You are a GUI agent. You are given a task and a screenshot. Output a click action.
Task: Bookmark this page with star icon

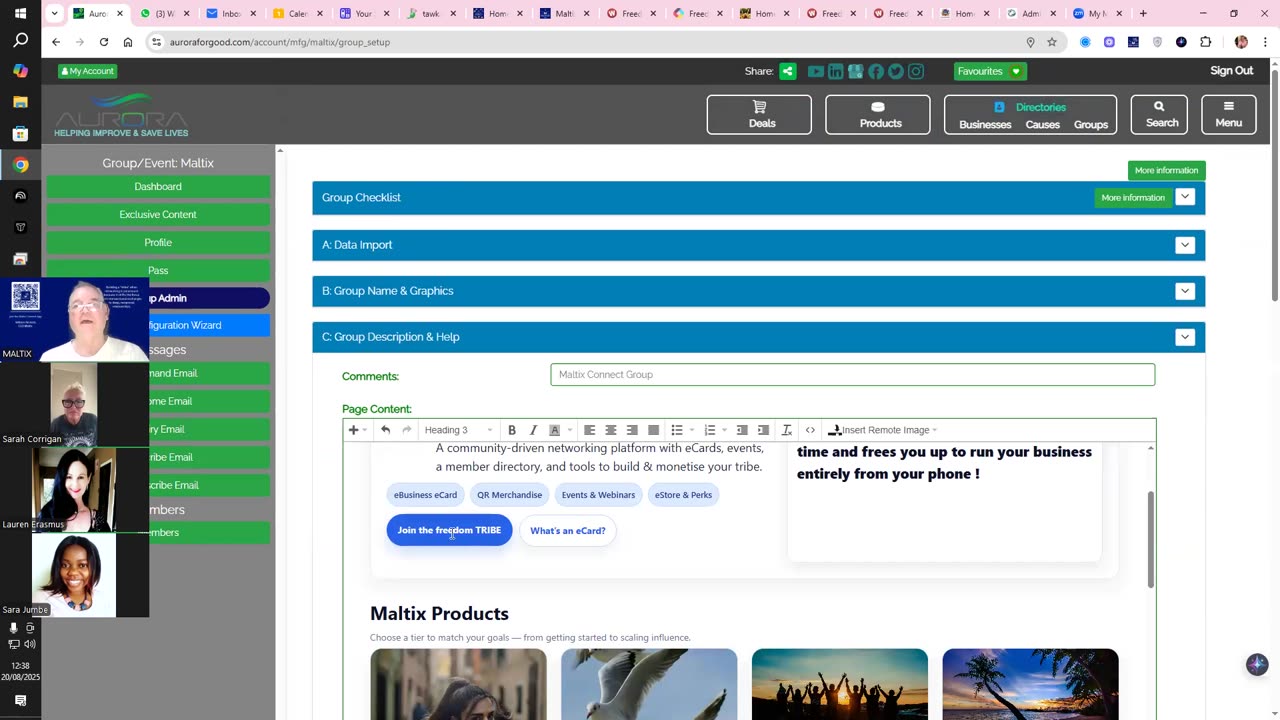(x=1052, y=42)
